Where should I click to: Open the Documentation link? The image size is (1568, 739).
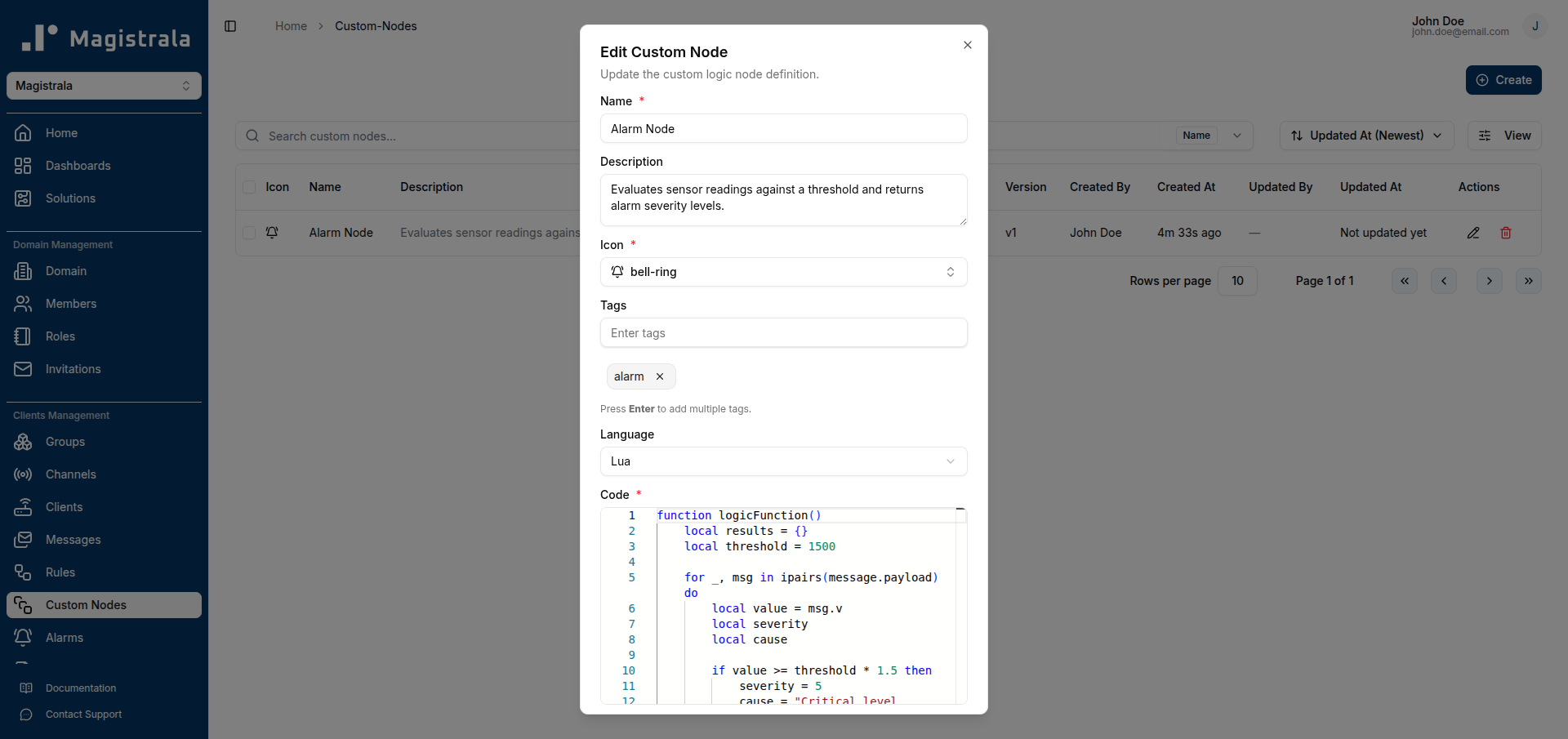(81, 688)
